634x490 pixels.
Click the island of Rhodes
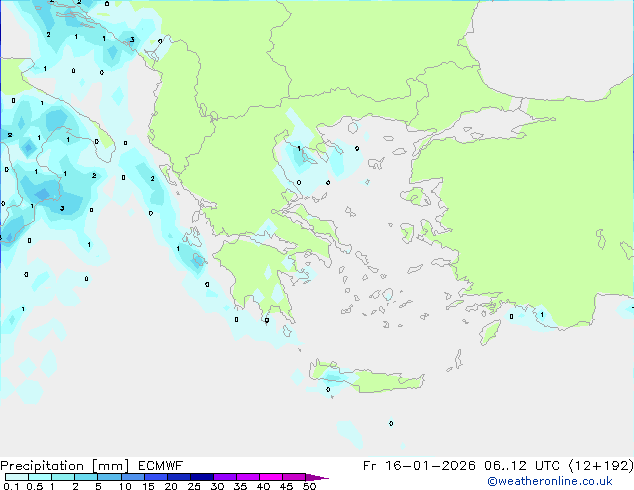pos(489,332)
